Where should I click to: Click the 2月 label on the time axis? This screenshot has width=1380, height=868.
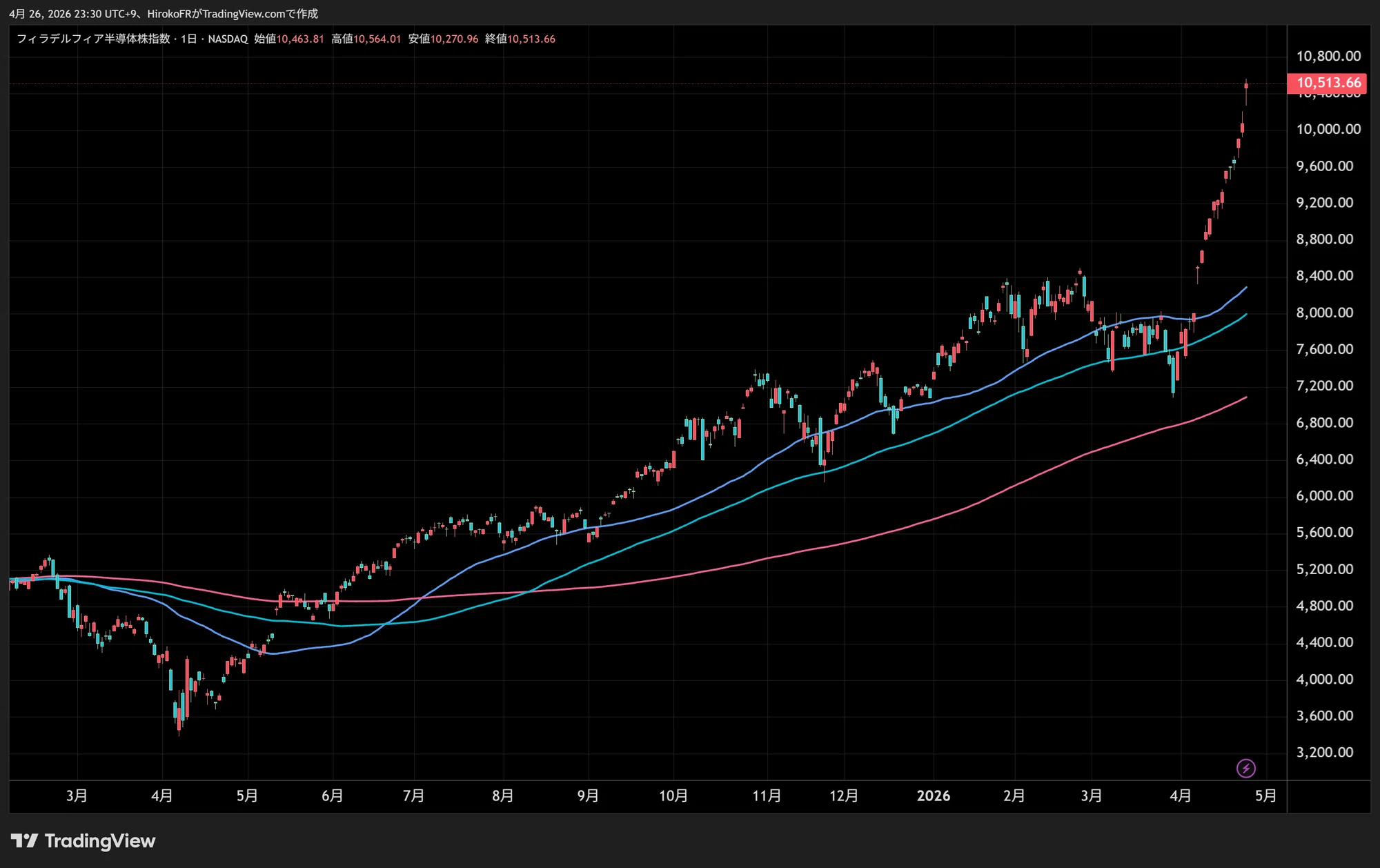1014,796
